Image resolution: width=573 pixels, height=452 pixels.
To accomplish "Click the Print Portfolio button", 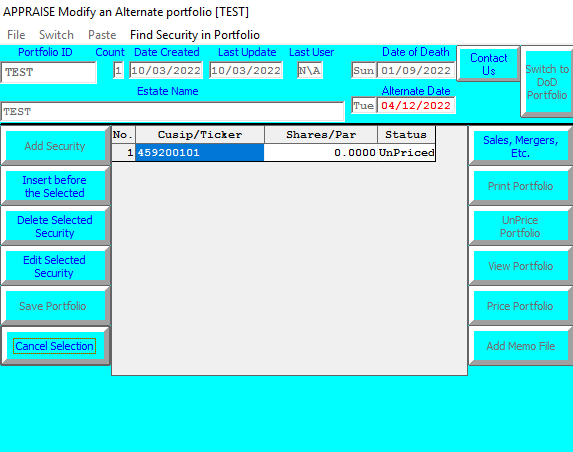I will 520,186.
